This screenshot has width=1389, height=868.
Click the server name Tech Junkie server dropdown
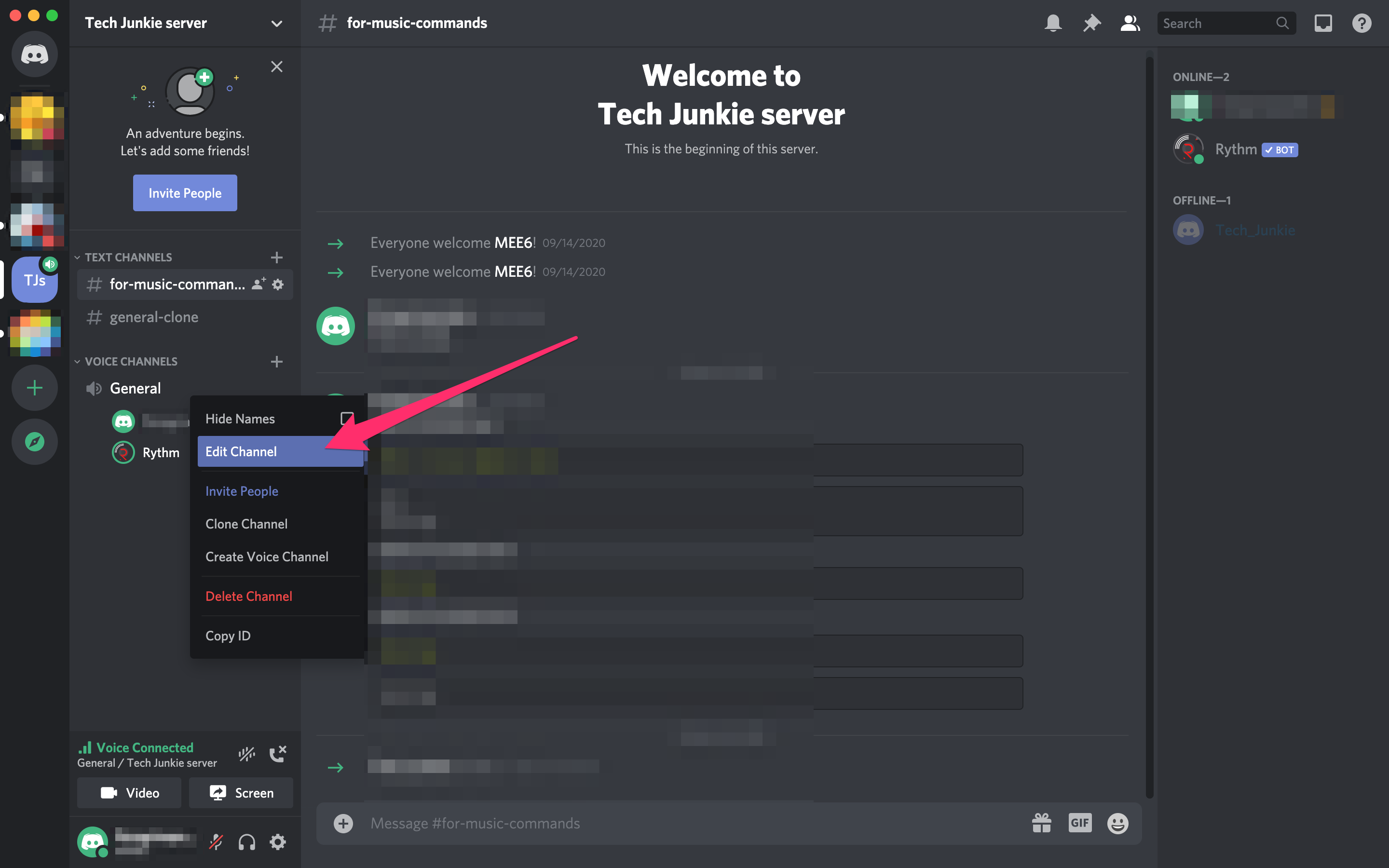pos(183,22)
